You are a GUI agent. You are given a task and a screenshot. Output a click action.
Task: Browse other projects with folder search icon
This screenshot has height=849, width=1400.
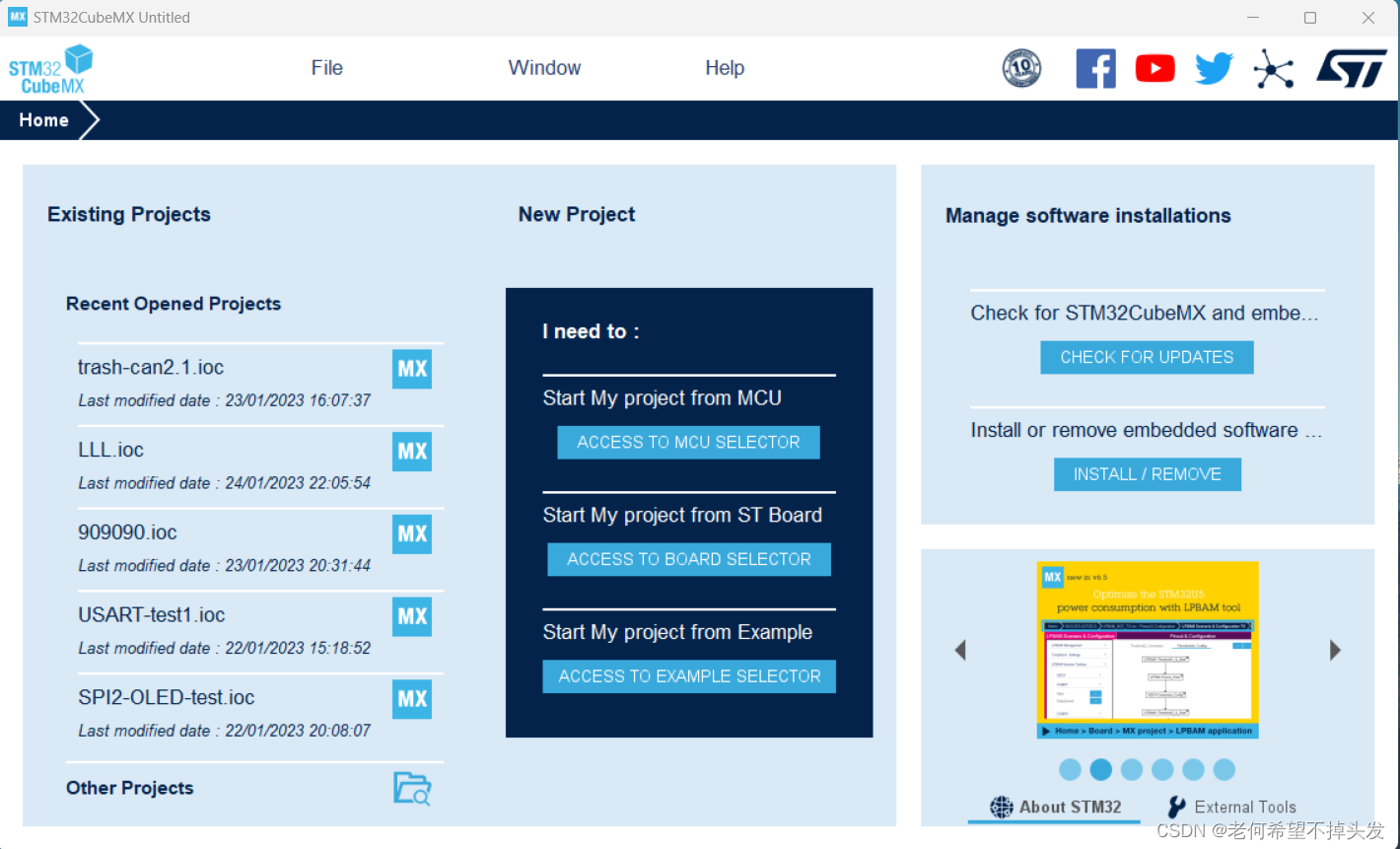tap(412, 788)
